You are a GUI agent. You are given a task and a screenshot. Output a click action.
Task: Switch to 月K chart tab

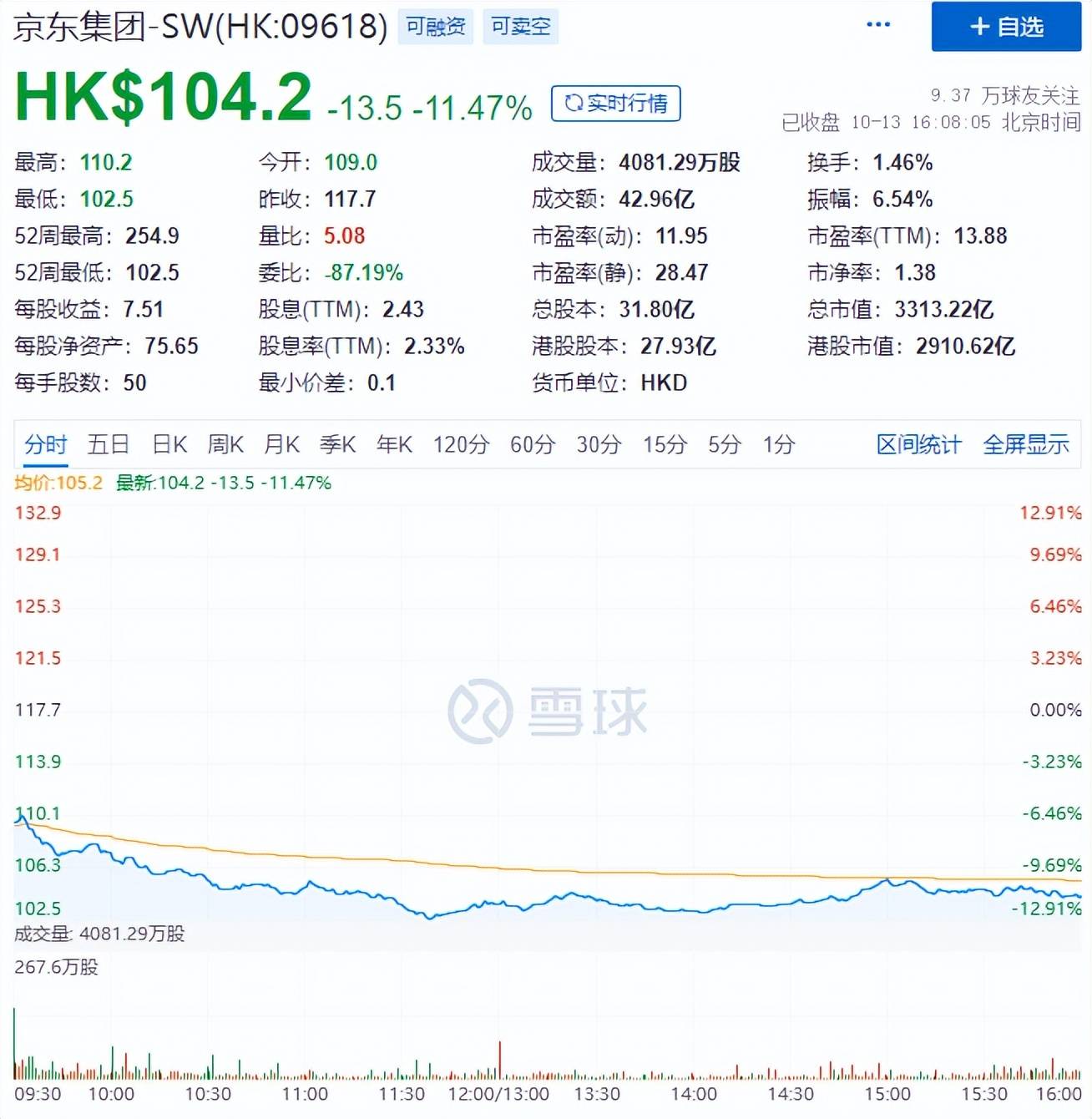281,444
